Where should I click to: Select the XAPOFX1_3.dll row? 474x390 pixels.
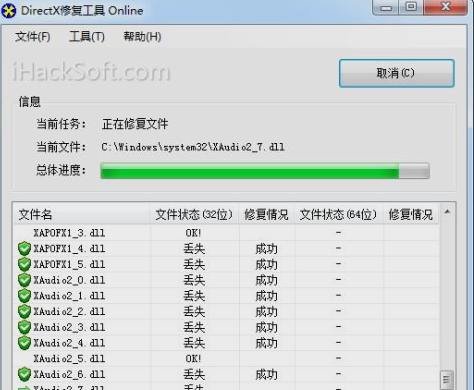[226, 233]
